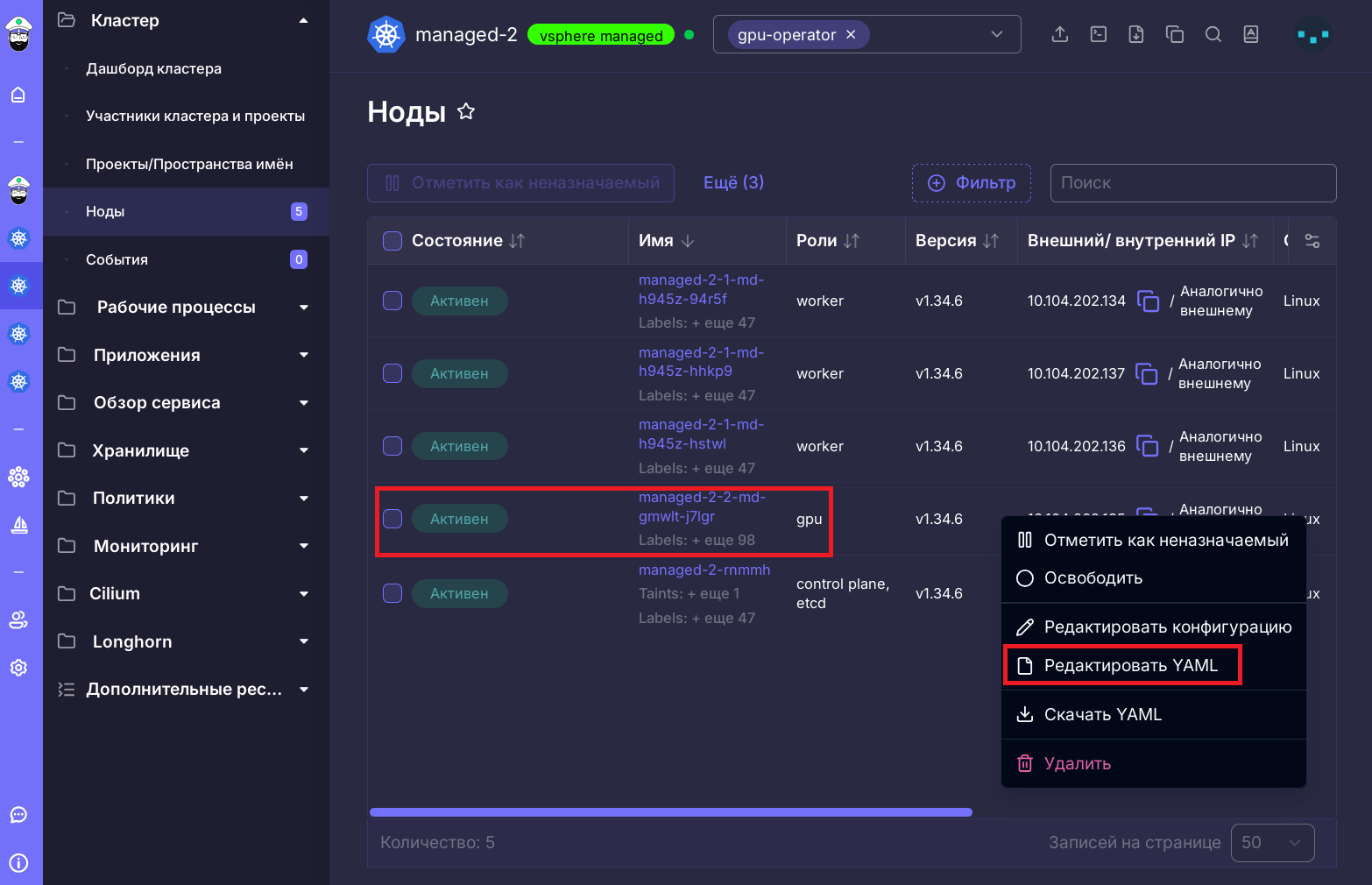Open the sailboat icon in left rail
1372x885 pixels.
click(18, 525)
